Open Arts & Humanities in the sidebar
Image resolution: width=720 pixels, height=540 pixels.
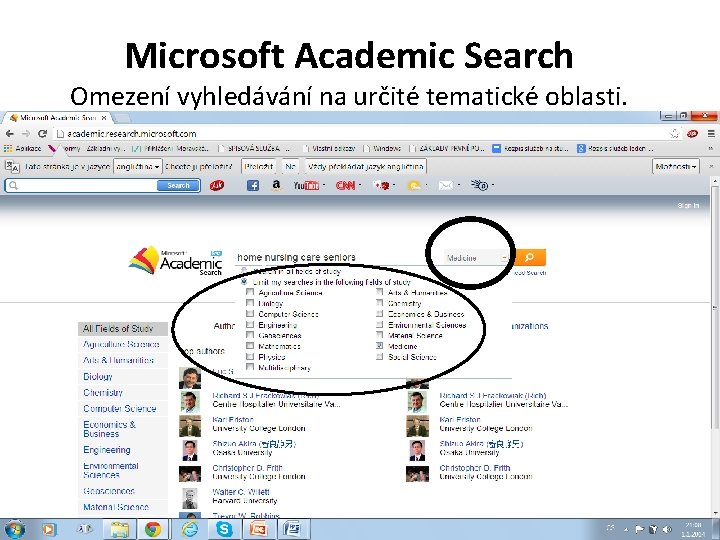click(x=118, y=360)
